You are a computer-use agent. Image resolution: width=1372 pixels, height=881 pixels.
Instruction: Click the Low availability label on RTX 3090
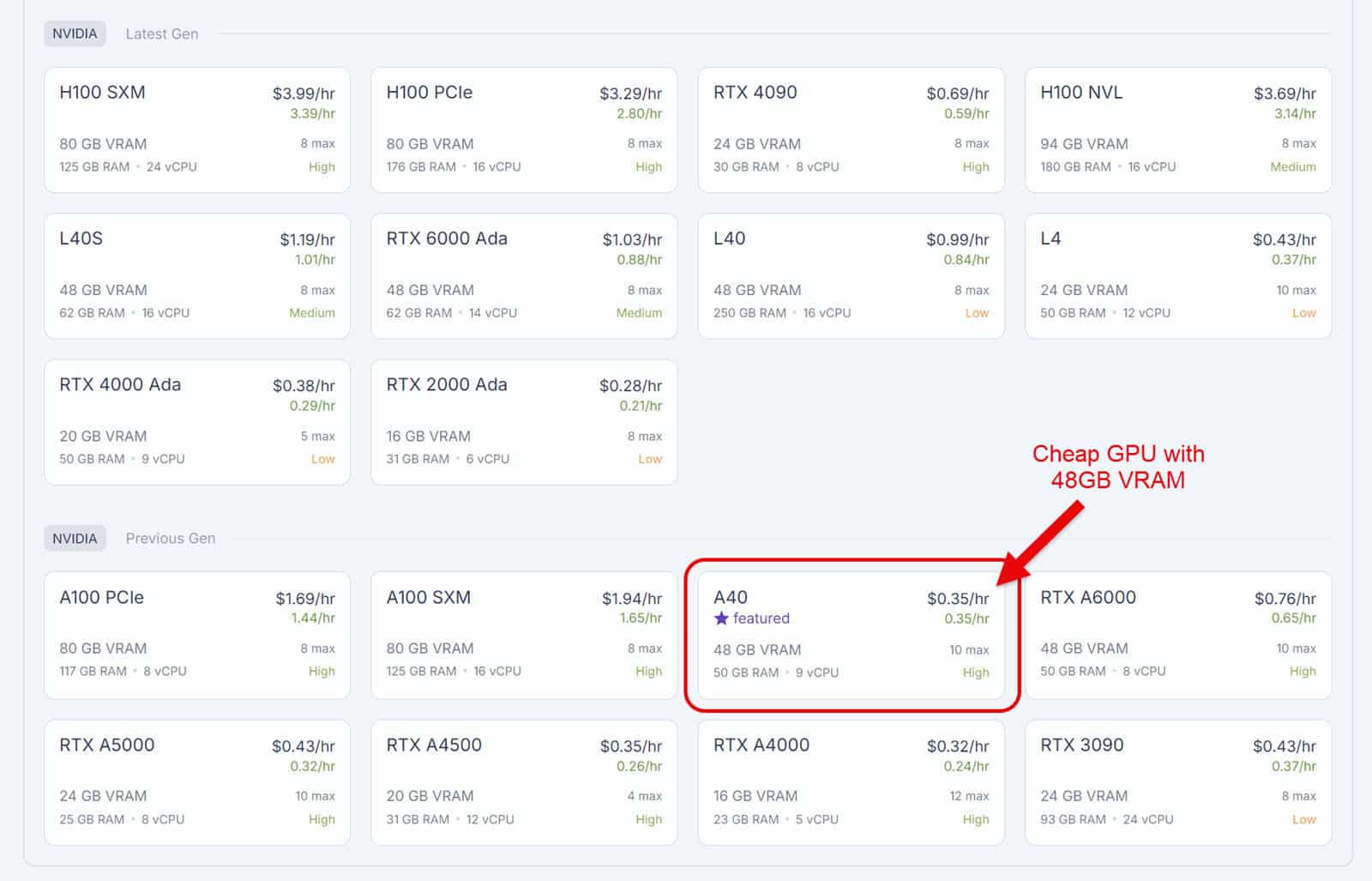1304,819
